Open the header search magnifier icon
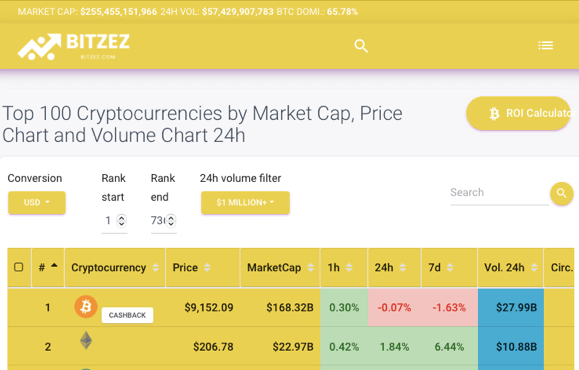 click(x=361, y=46)
